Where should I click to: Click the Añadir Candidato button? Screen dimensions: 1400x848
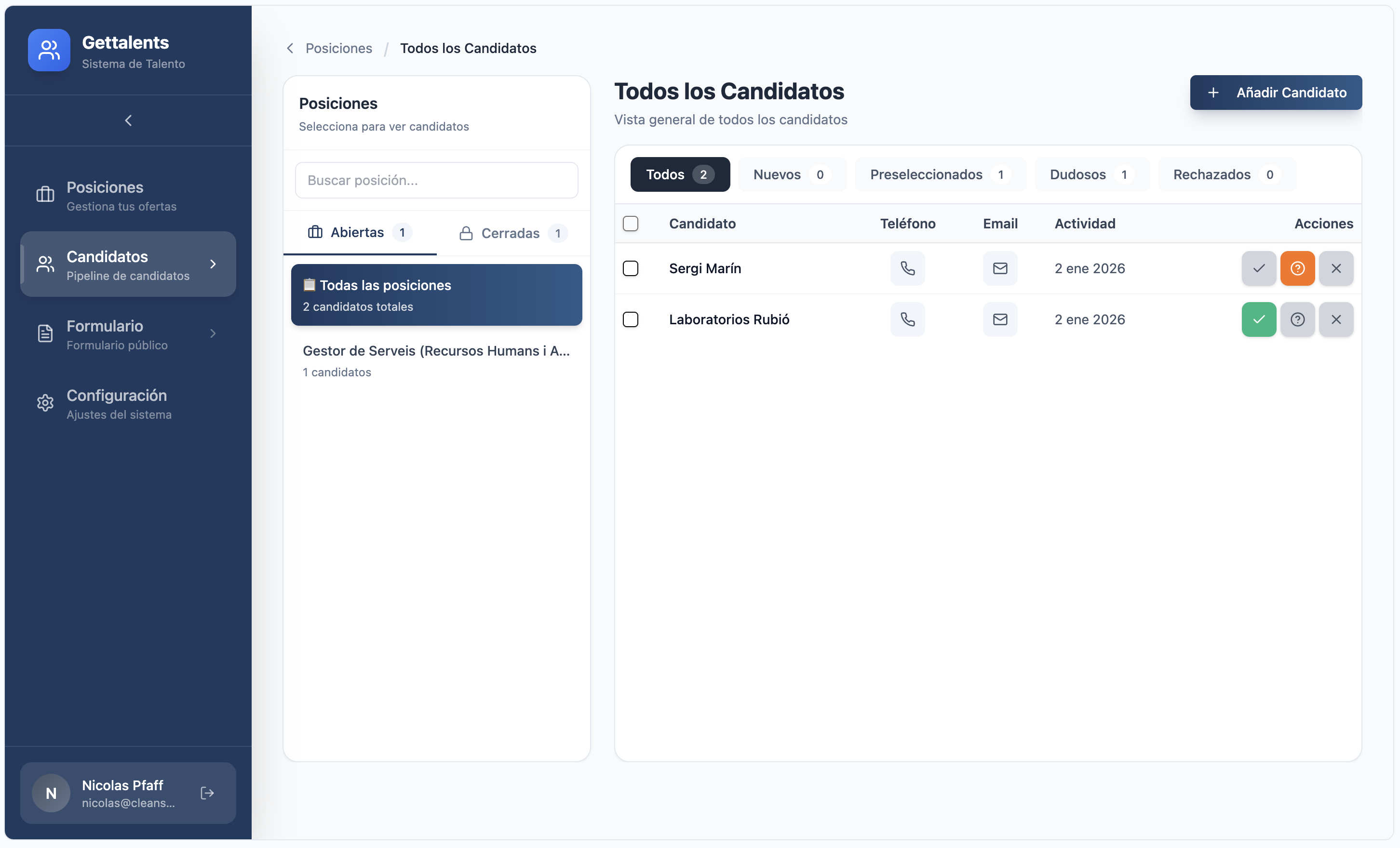click(1276, 93)
